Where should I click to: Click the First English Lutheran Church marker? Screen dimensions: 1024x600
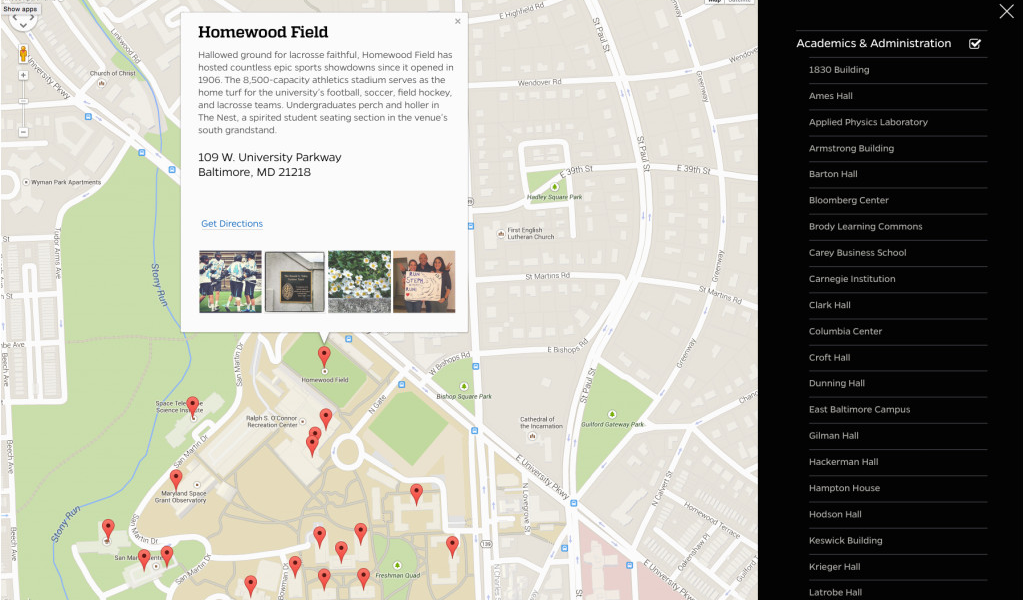tap(501, 233)
